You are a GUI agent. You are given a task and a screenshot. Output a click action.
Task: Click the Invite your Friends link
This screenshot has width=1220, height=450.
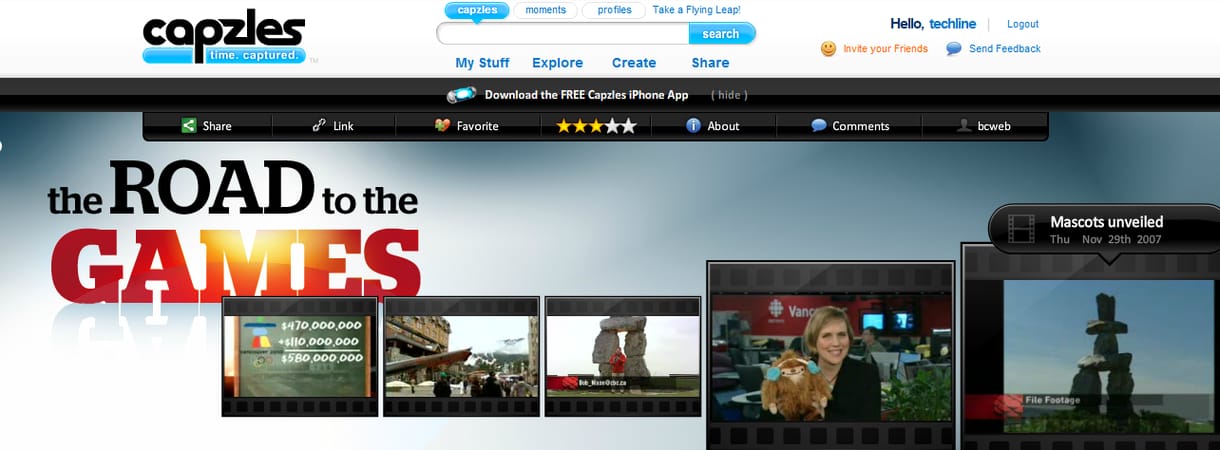(885, 48)
